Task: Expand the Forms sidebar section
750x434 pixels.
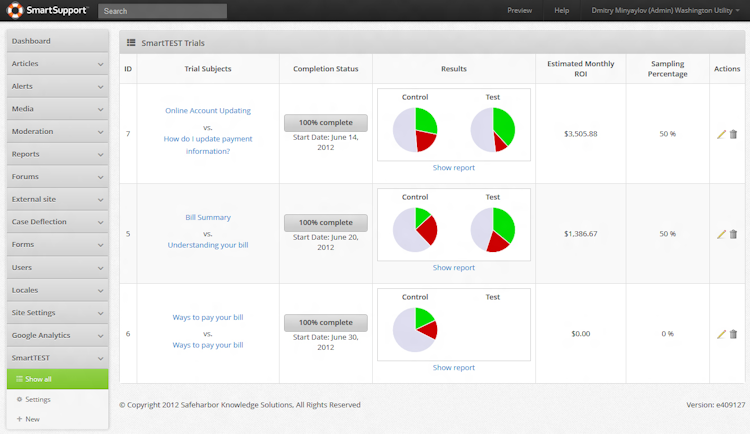Action: (57, 245)
